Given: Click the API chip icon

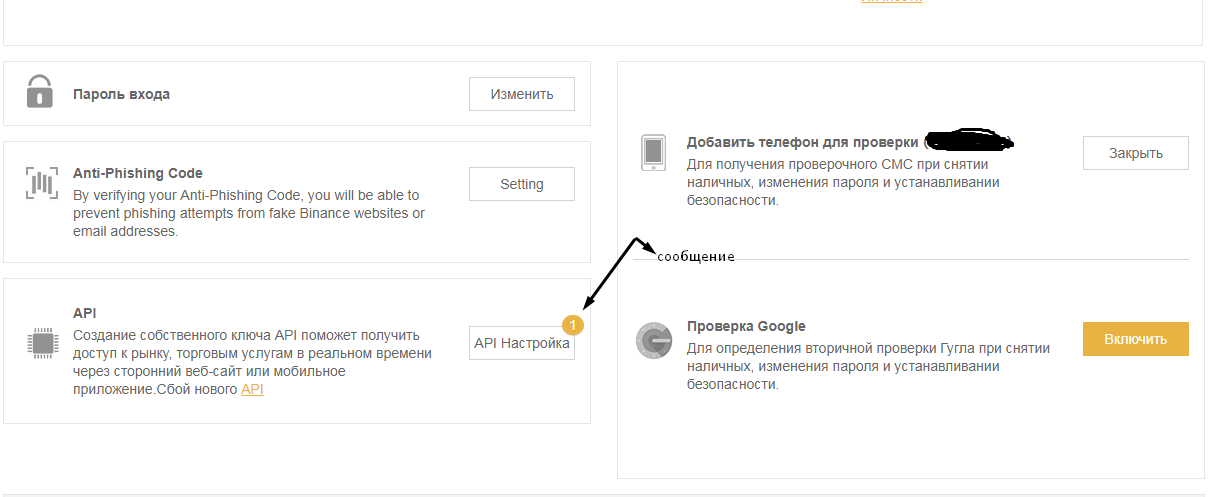Looking at the screenshot, I should pyautogui.click(x=40, y=343).
